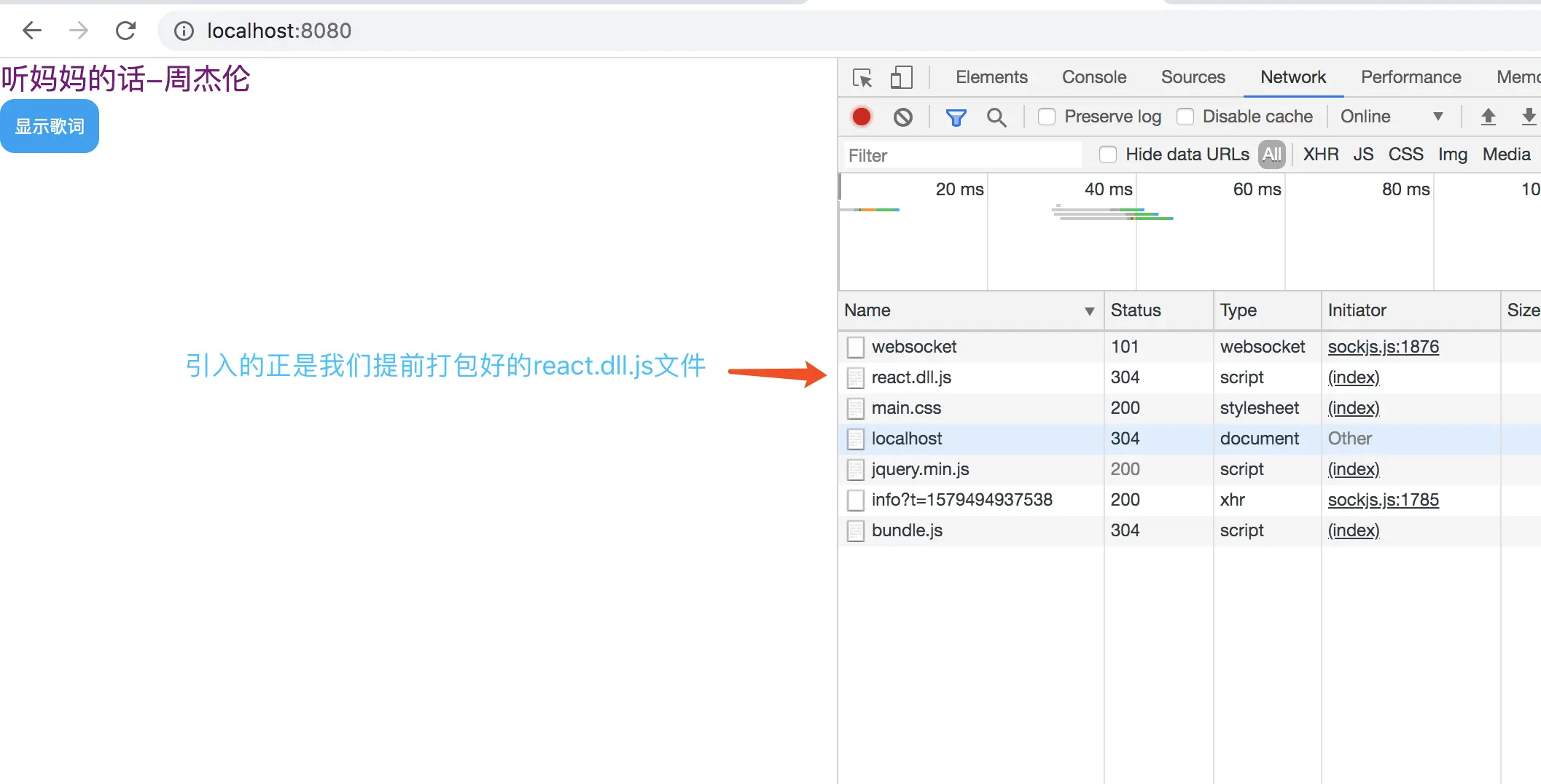Select the jquery.min.js request name
Viewport: 1541px width, 784px height.
(920, 469)
